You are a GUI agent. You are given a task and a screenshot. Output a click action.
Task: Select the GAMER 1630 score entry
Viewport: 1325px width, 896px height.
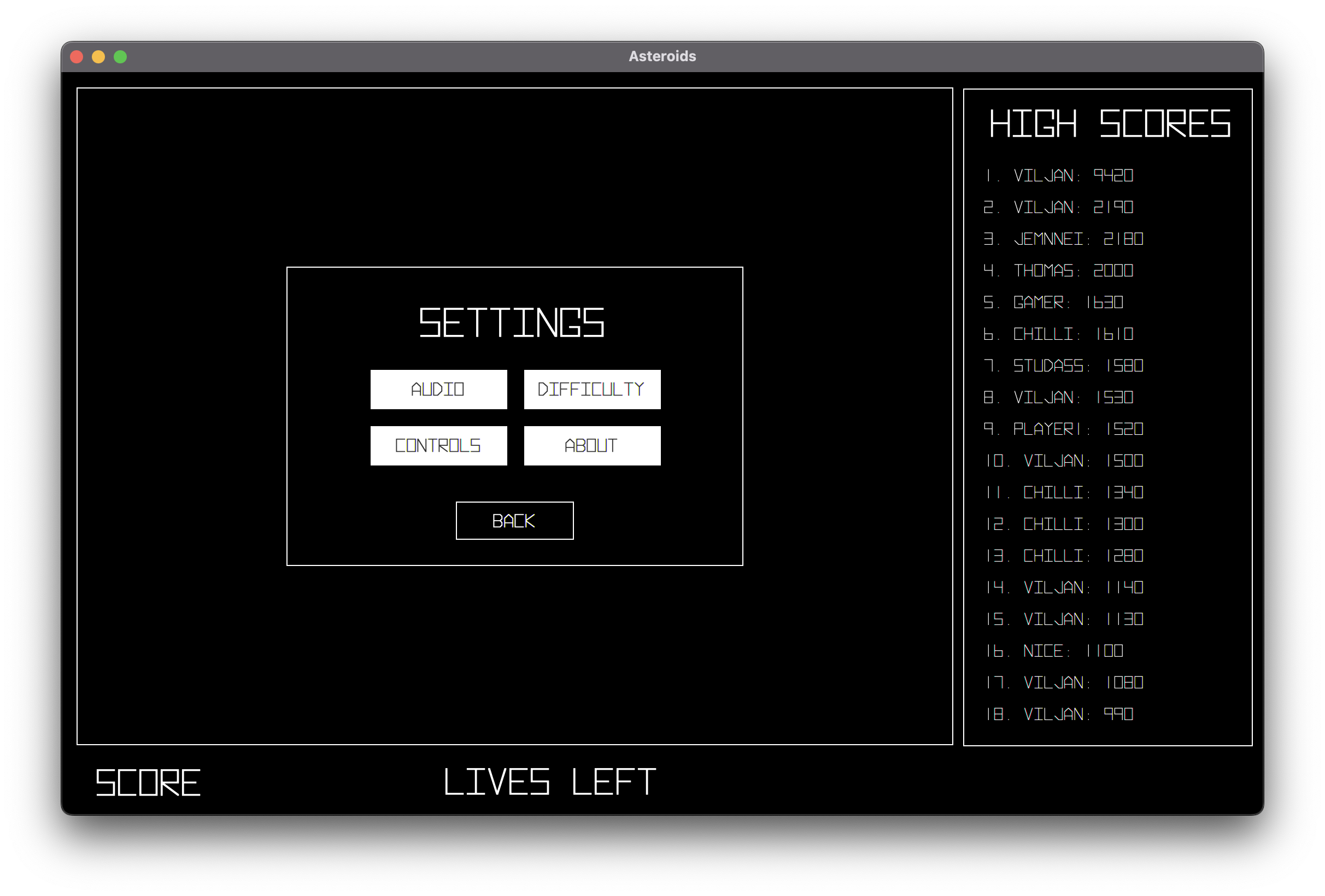[x=1054, y=302]
